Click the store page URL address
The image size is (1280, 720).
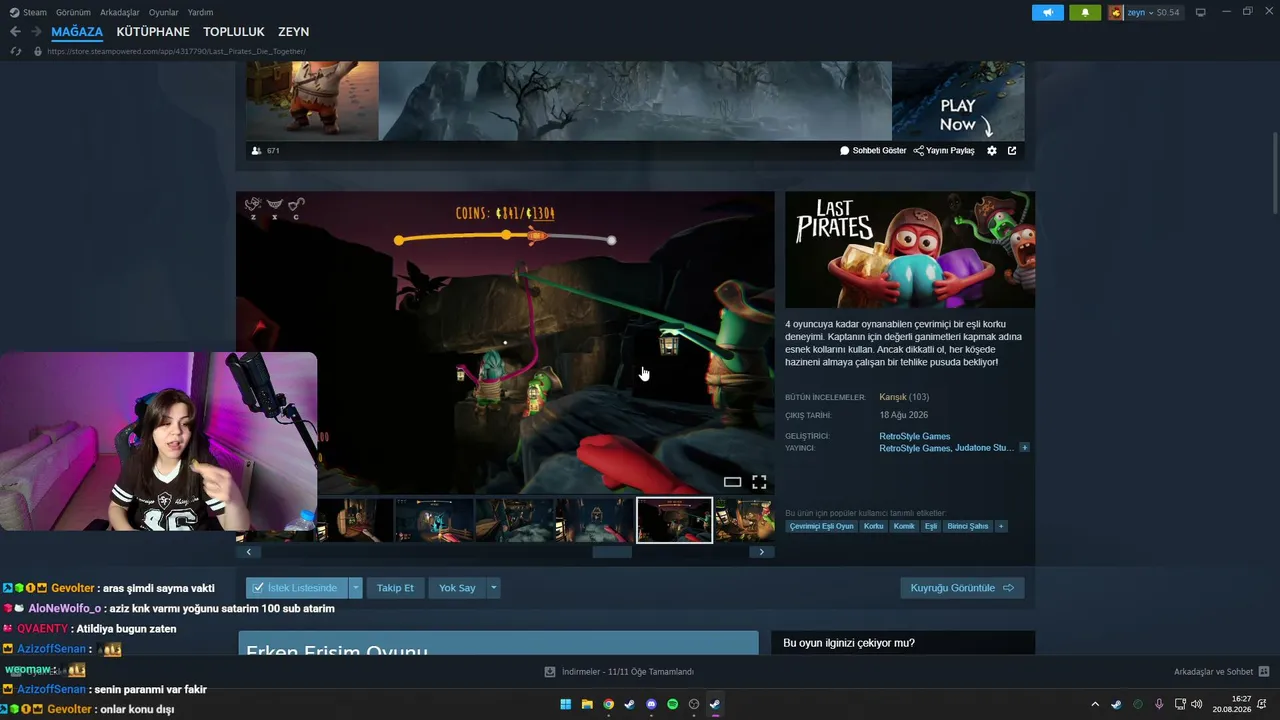(x=176, y=51)
